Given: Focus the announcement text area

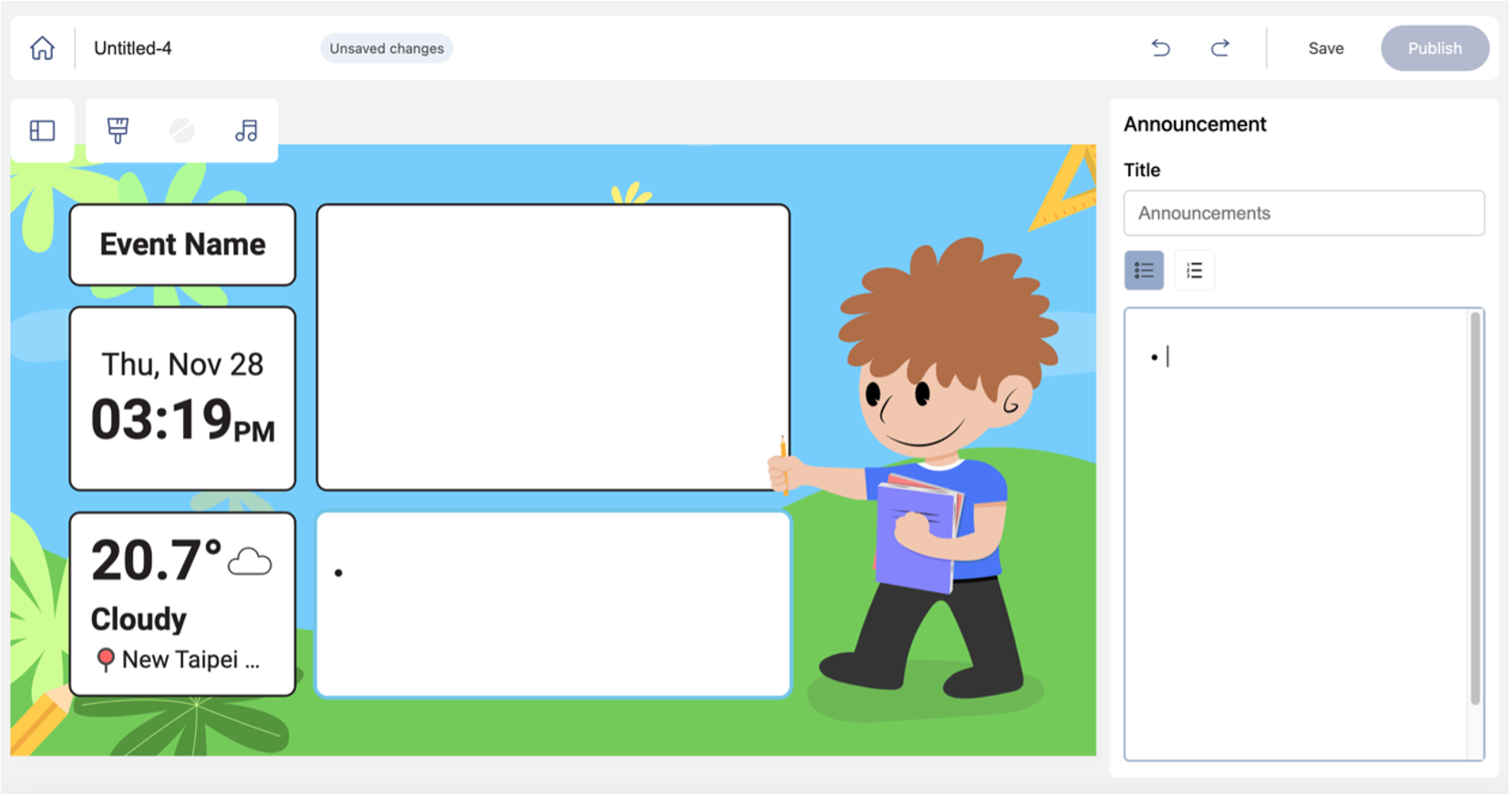Looking at the screenshot, I should point(1296,534).
